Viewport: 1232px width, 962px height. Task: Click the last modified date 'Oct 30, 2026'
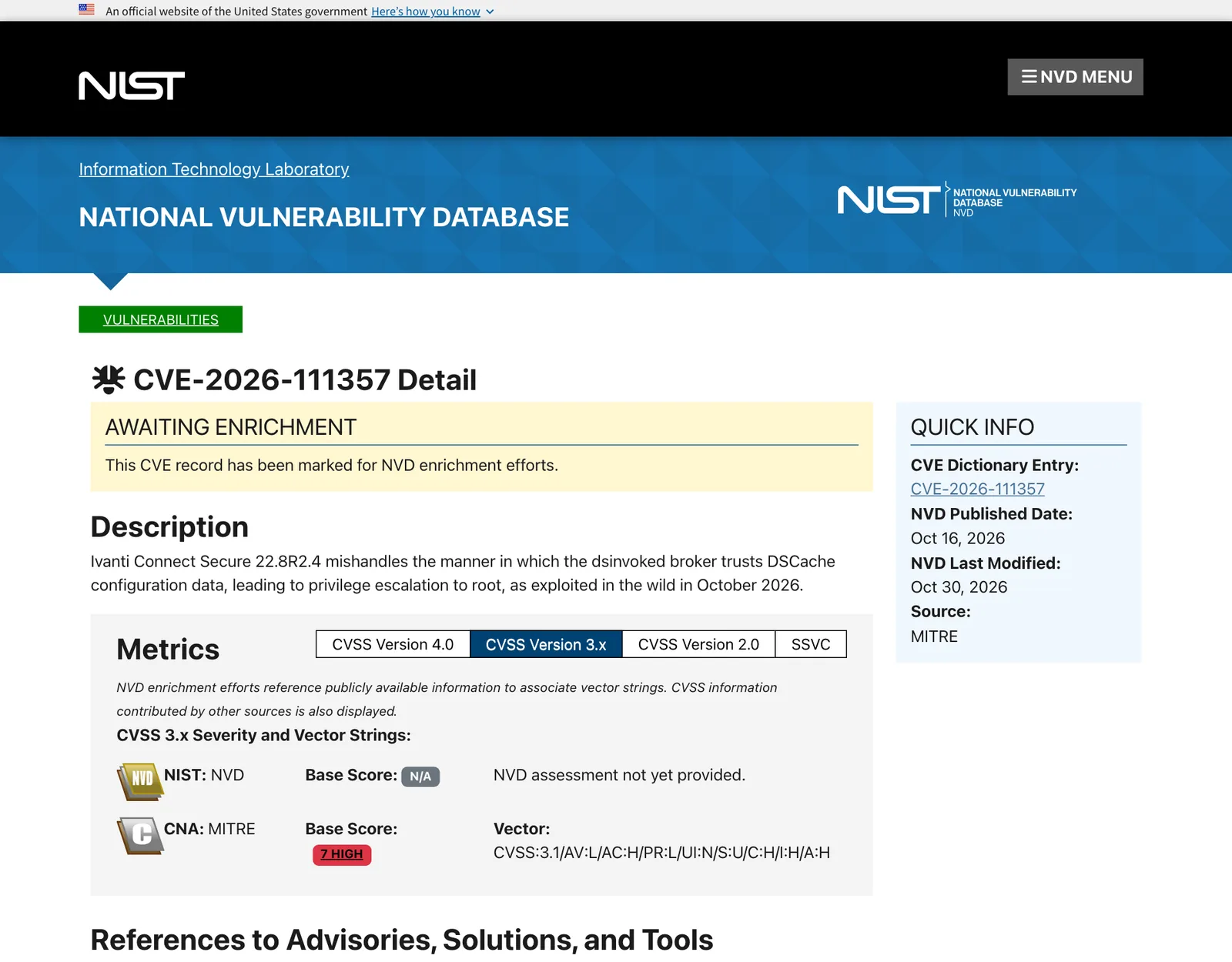click(x=959, y=587)
